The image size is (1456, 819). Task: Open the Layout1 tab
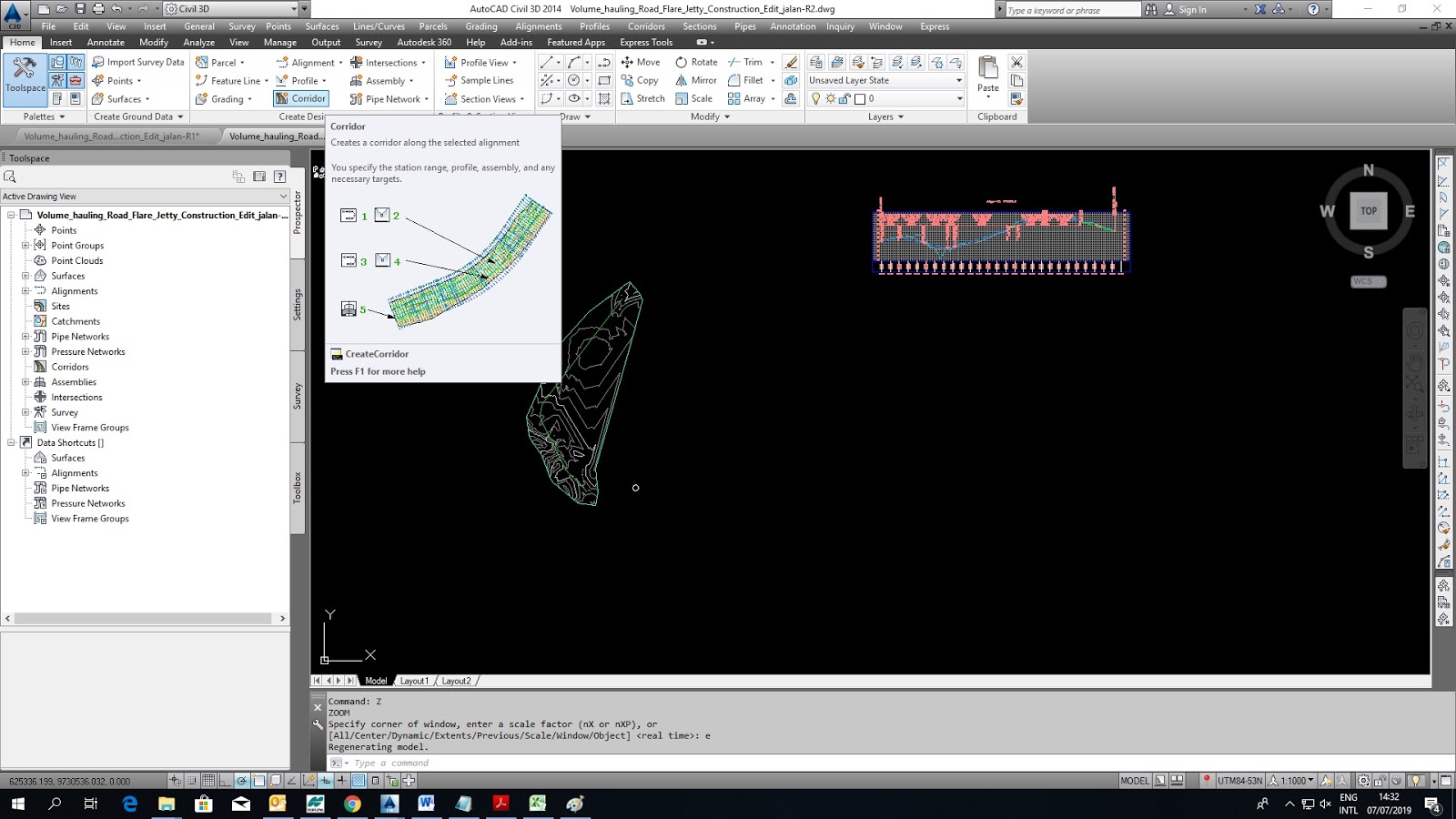[415, 680]
